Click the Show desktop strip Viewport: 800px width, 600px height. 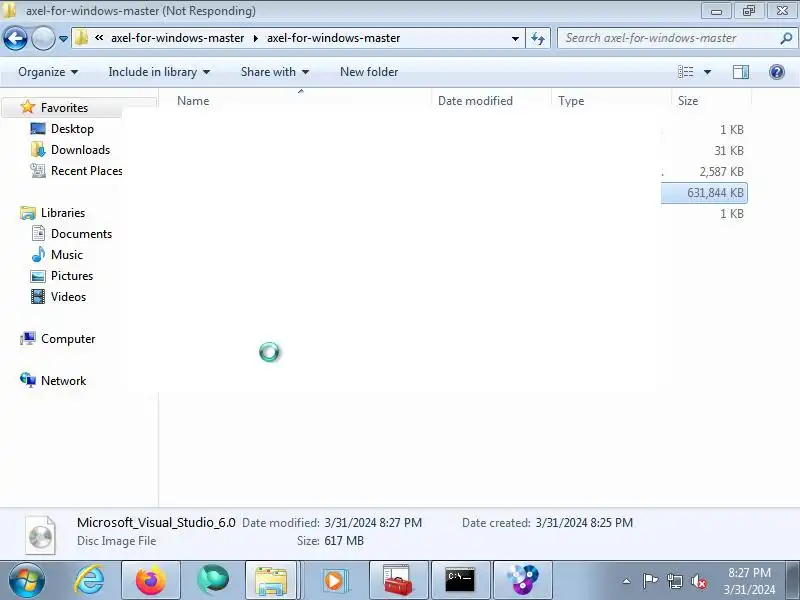793,581
